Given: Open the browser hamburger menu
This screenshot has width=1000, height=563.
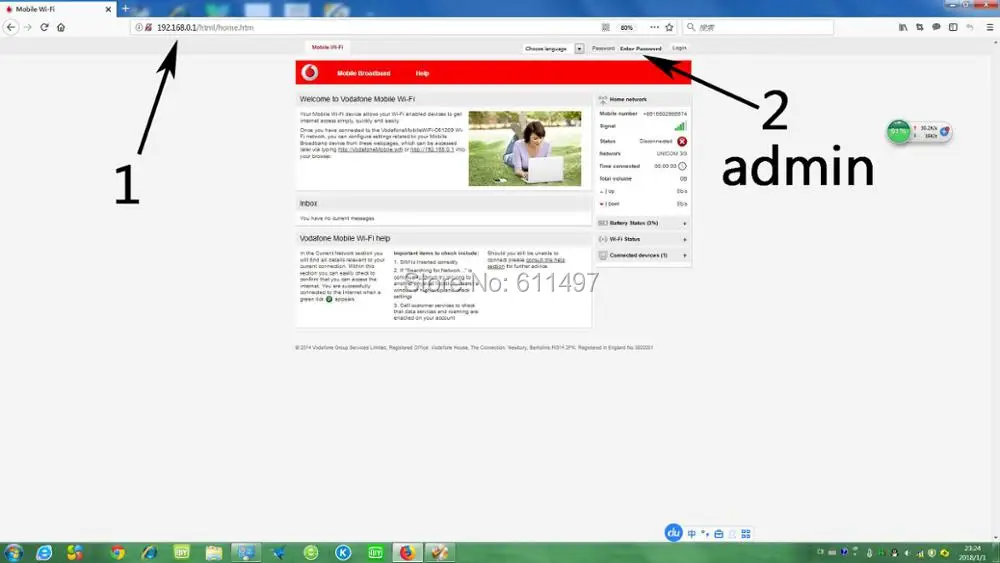Looking at the screenshot, I should point(990,27).
